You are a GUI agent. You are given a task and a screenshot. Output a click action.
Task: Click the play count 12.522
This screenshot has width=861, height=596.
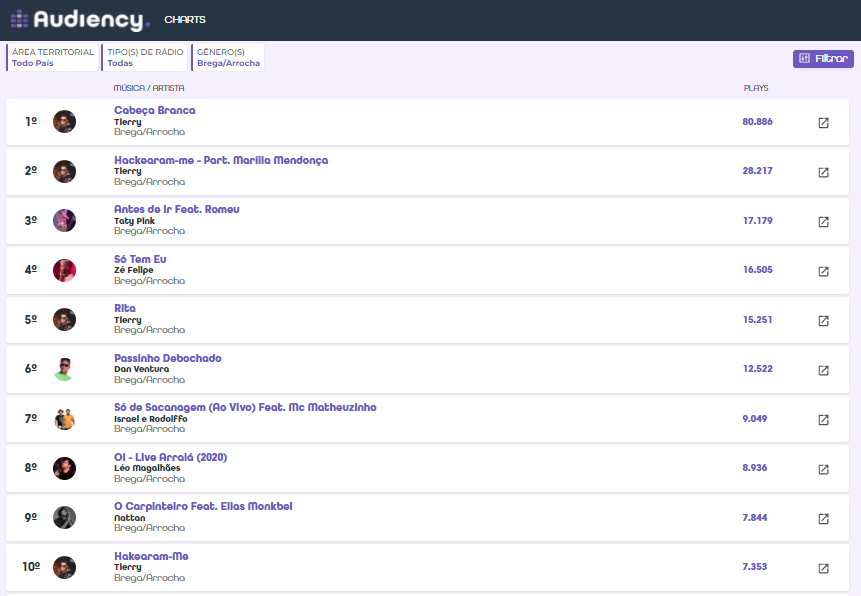(x=758, y=369)
